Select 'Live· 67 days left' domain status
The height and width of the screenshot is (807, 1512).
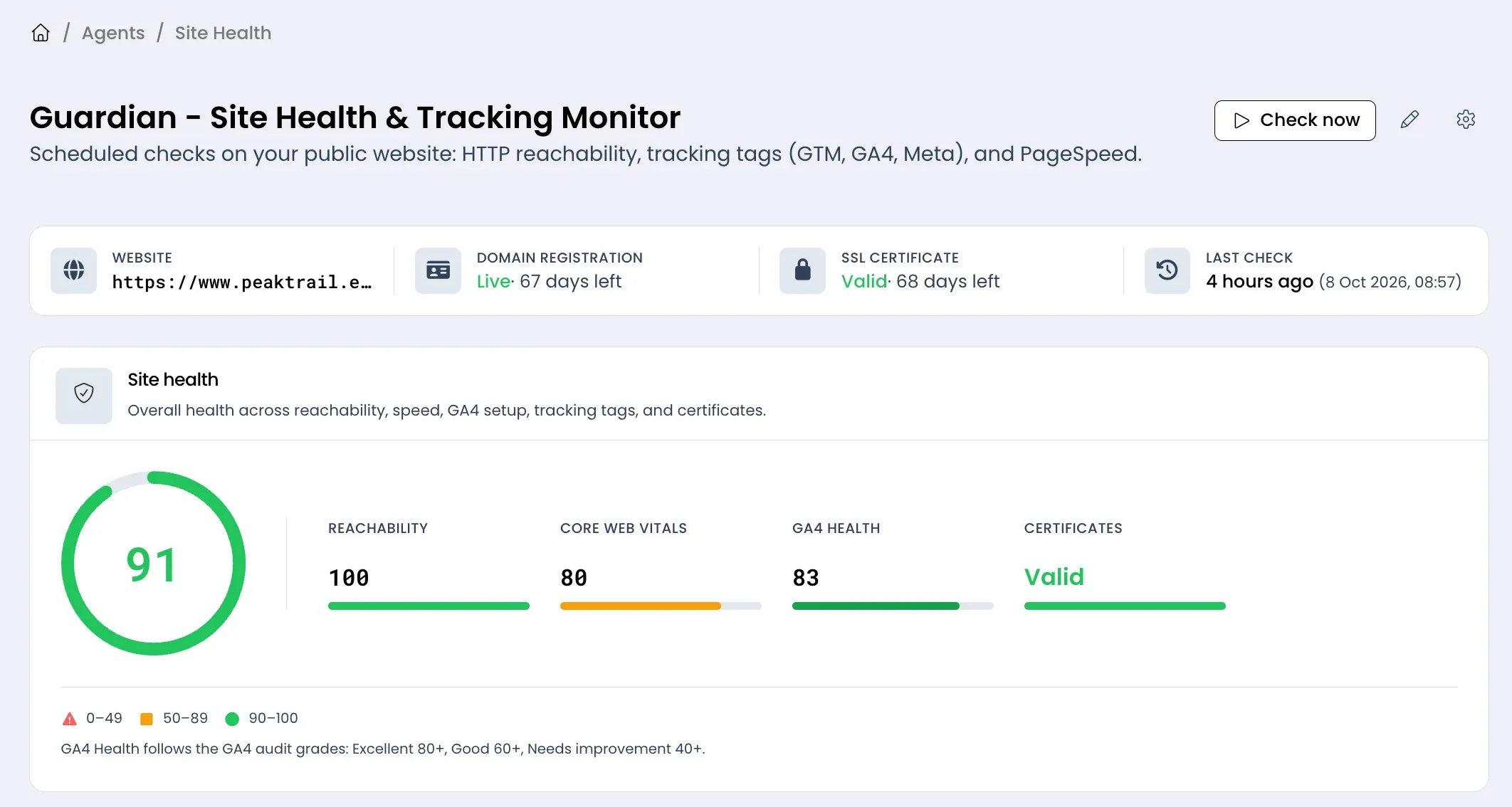click(549, 281)
